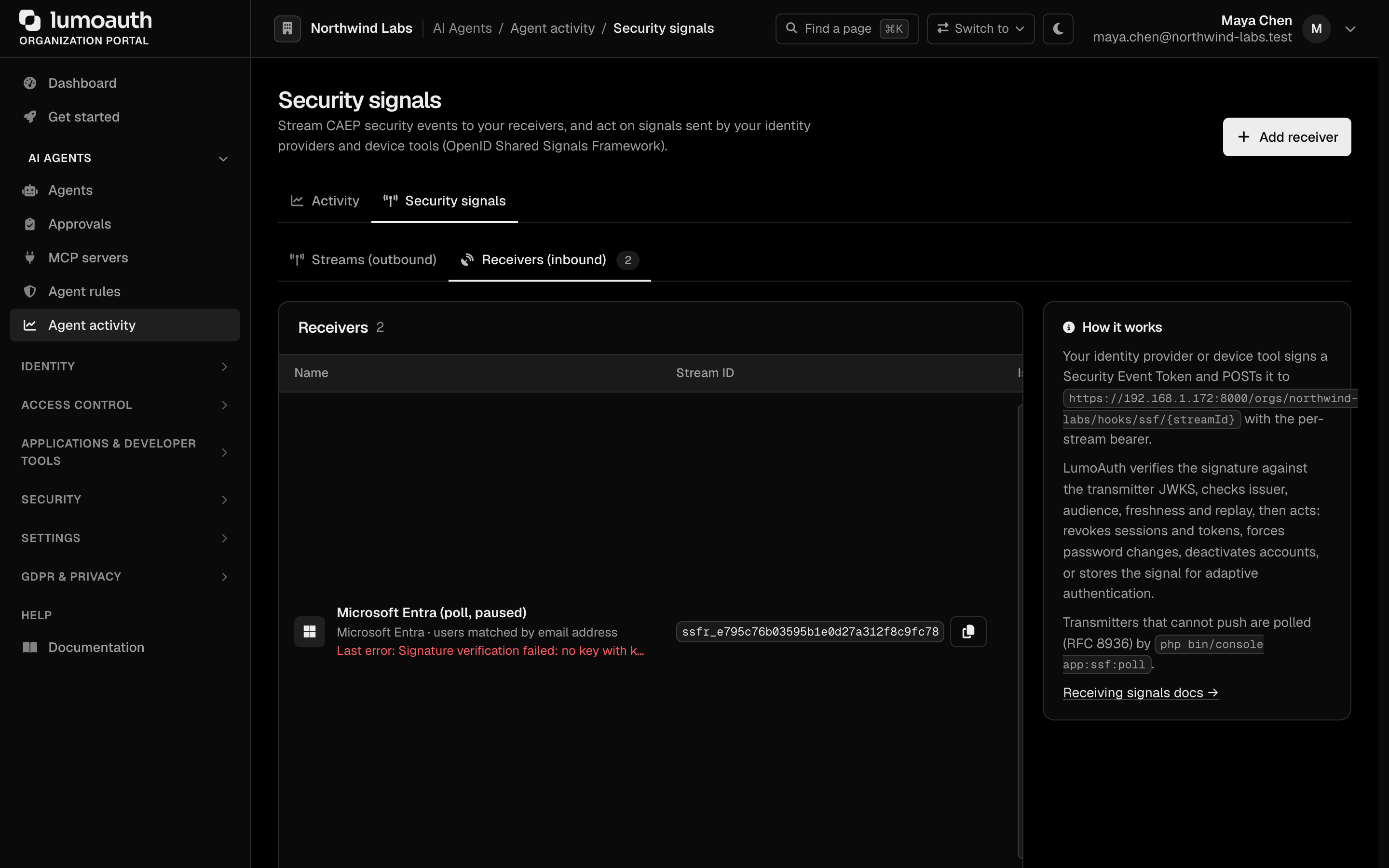Select the Receivers (inbound) tab
Image resolution: width=1389 pixels, height=868 pixels.
coord(549,260)
